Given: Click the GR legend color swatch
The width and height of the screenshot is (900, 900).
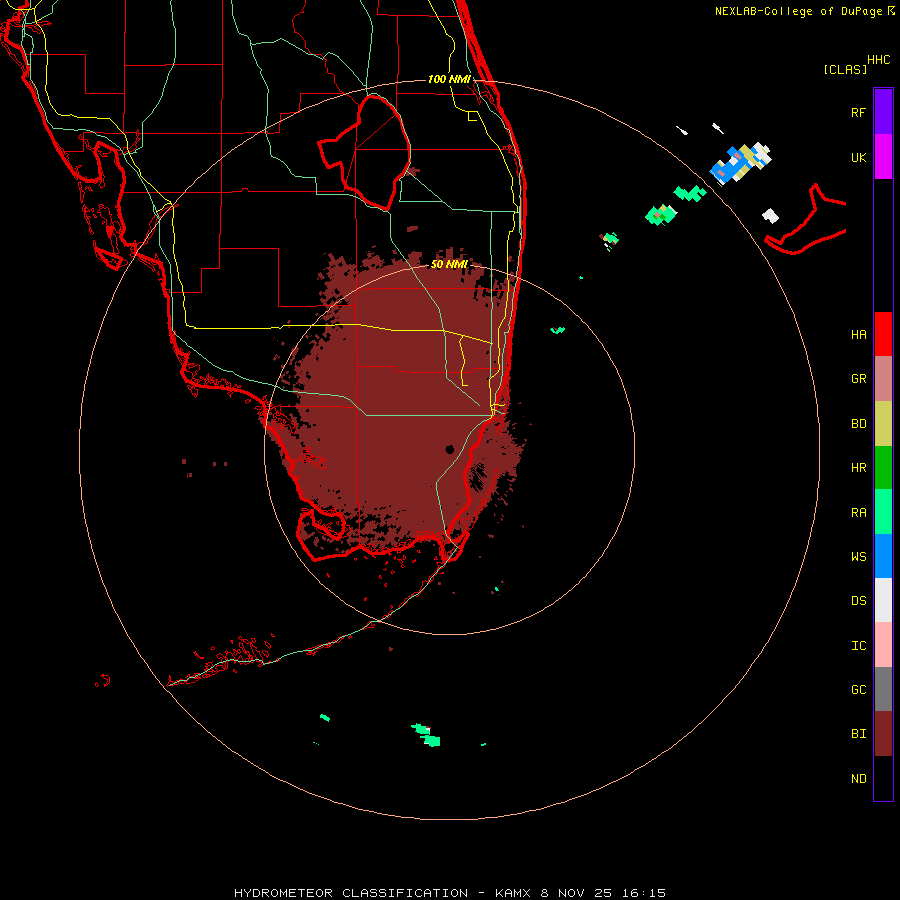Looking at the screenshot, I should (x=883, y=379).
